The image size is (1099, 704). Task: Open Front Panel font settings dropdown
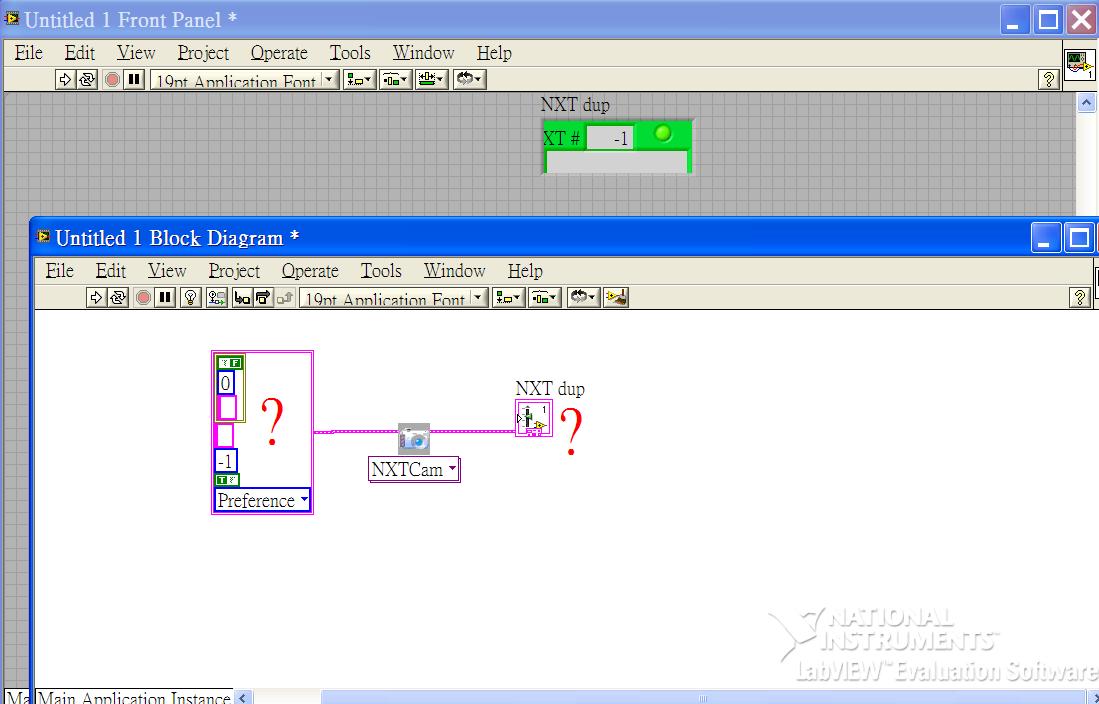pos(245,79)
